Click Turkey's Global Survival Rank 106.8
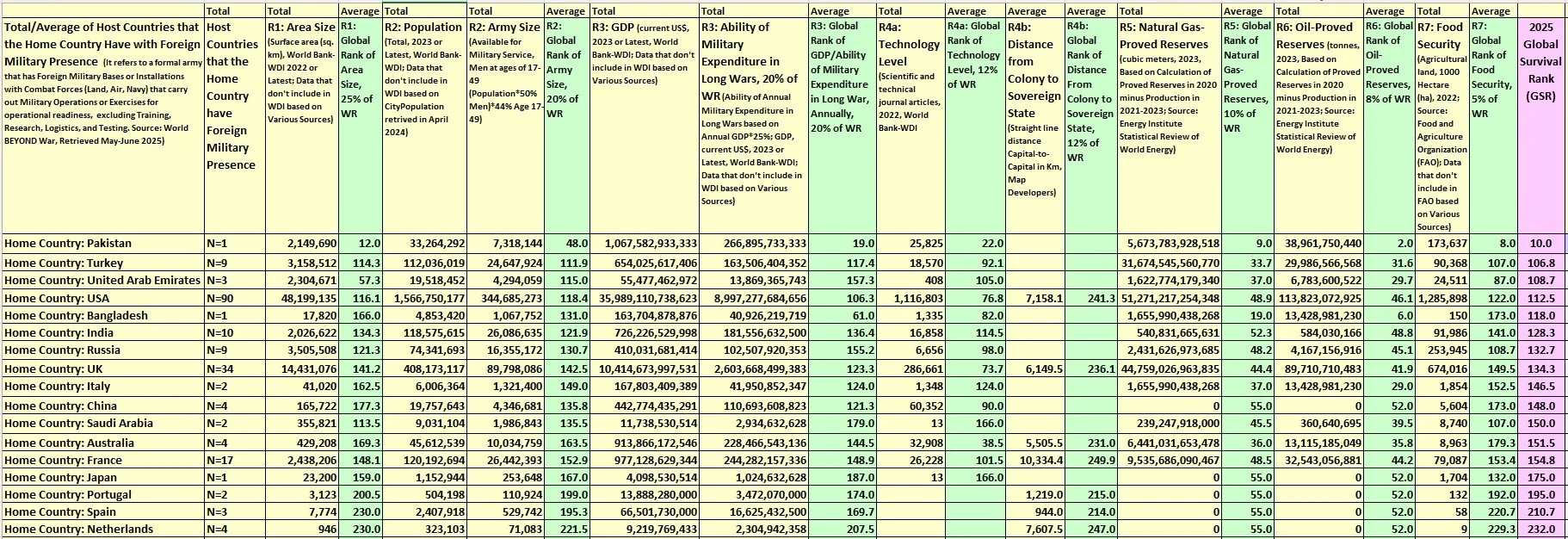Viewport: 1568px width, 539px height. coord(1540,263)
